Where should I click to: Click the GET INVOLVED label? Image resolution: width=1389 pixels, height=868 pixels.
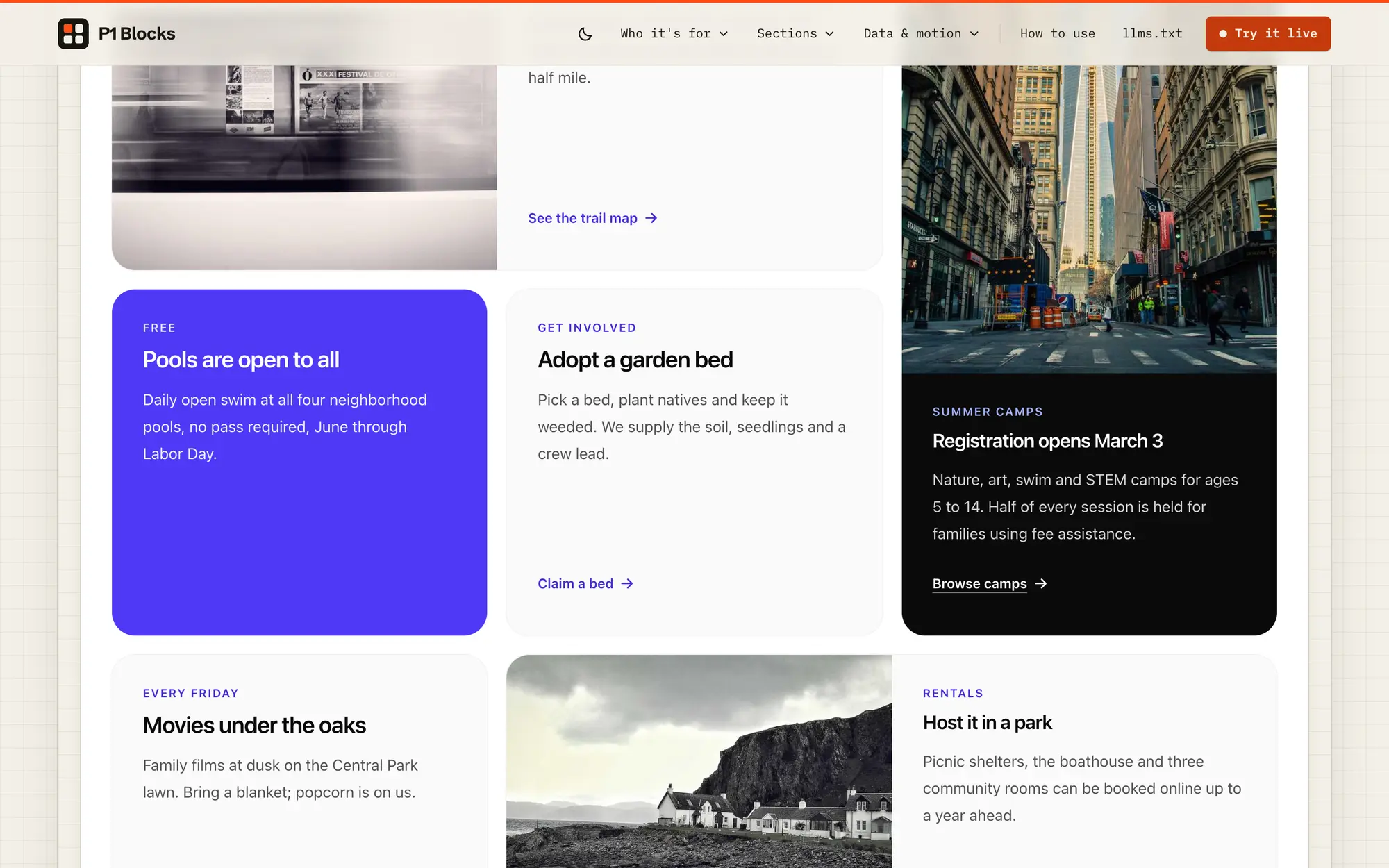click(587, 328)
